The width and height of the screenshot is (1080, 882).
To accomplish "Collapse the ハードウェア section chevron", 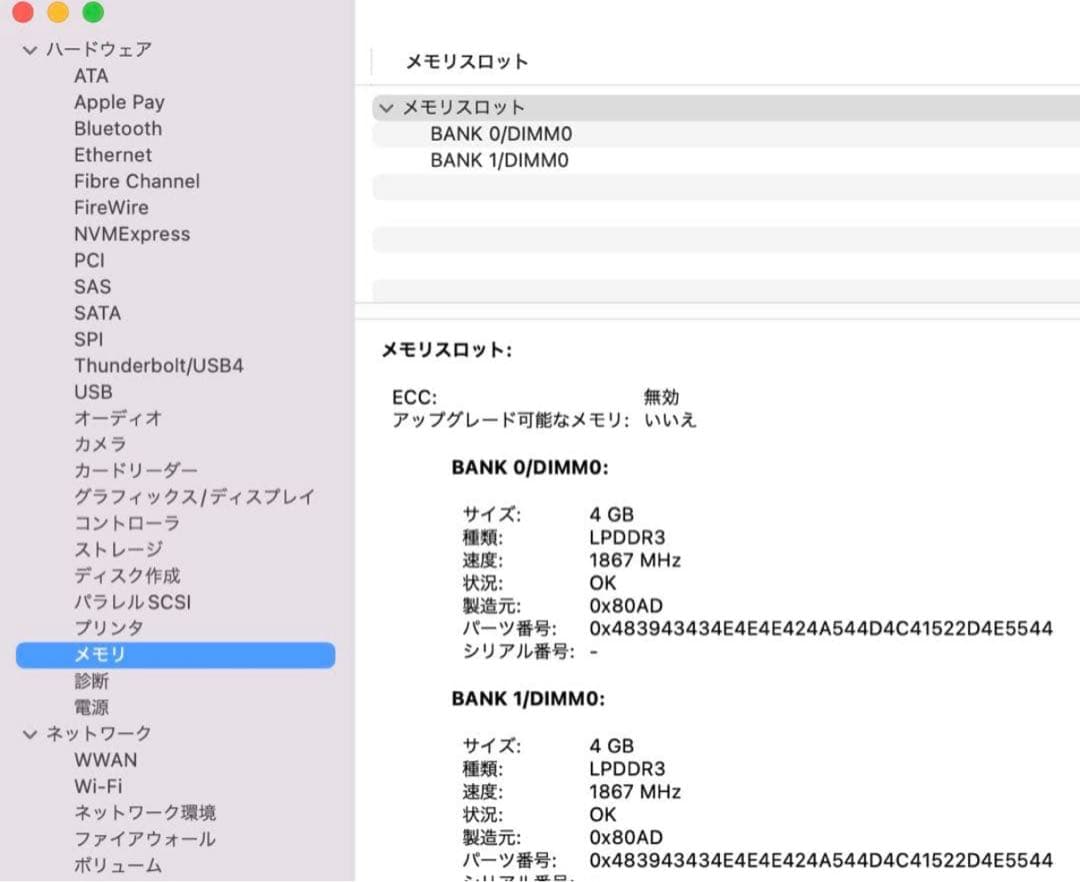I will [x=30, y=50].
